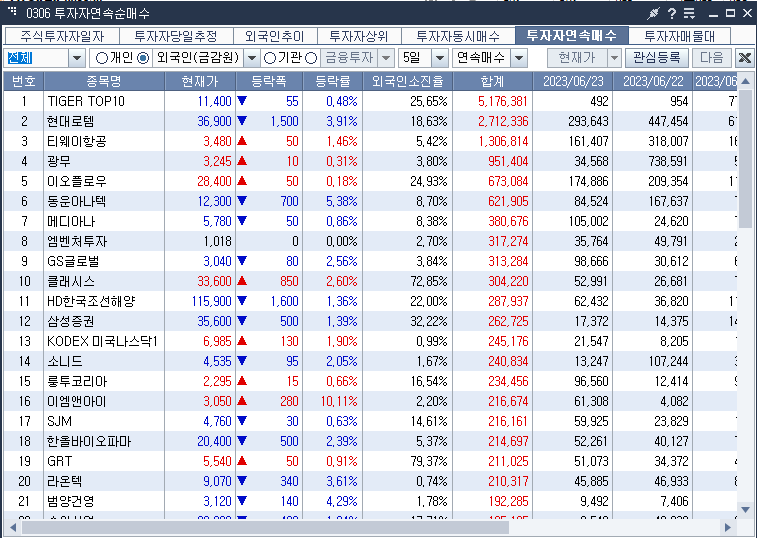
Task: Click the 등락률 column header
Action: 333,81
